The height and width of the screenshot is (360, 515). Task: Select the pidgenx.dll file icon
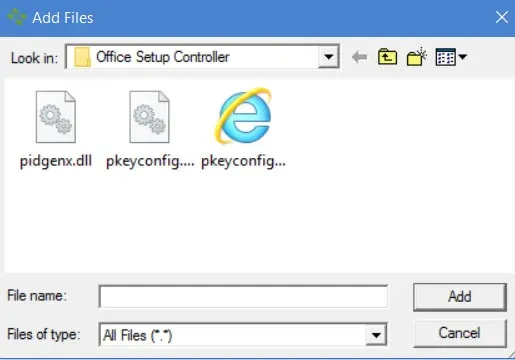pyautogui.click(x=56, y=117)
